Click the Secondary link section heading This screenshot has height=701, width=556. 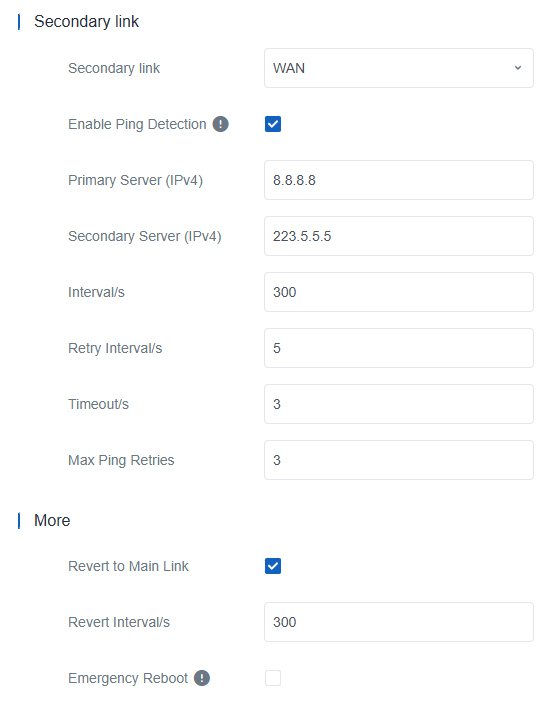[x=86, y=21]
